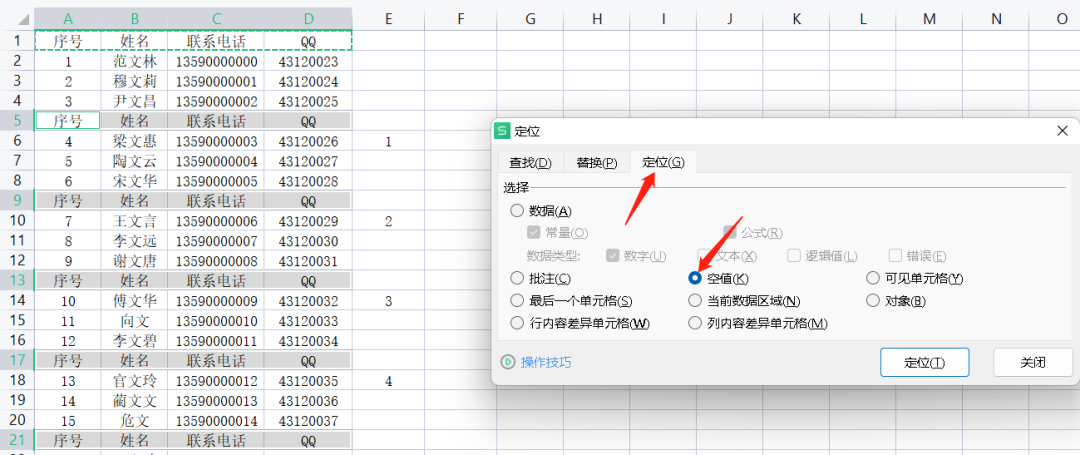Switch to the 替换(P) tab
1080x455 pixels.
tap(596, 163)
